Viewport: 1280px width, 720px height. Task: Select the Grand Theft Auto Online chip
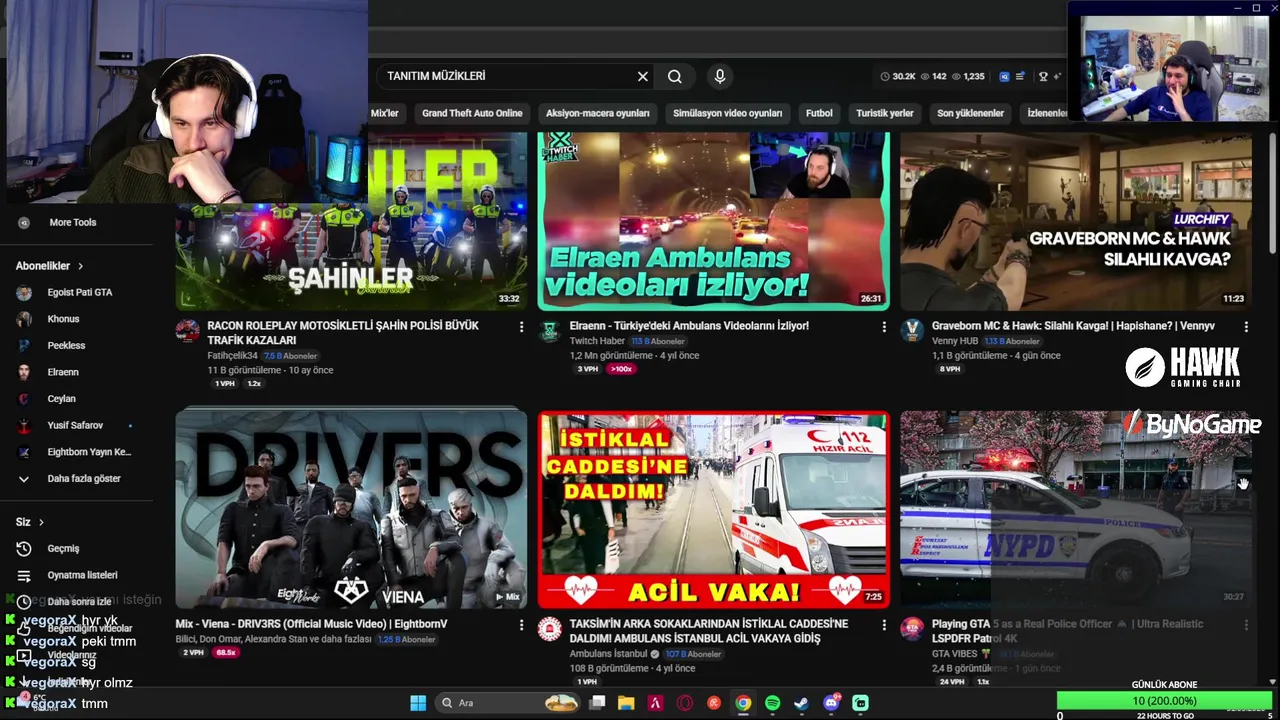pos(472,113)
